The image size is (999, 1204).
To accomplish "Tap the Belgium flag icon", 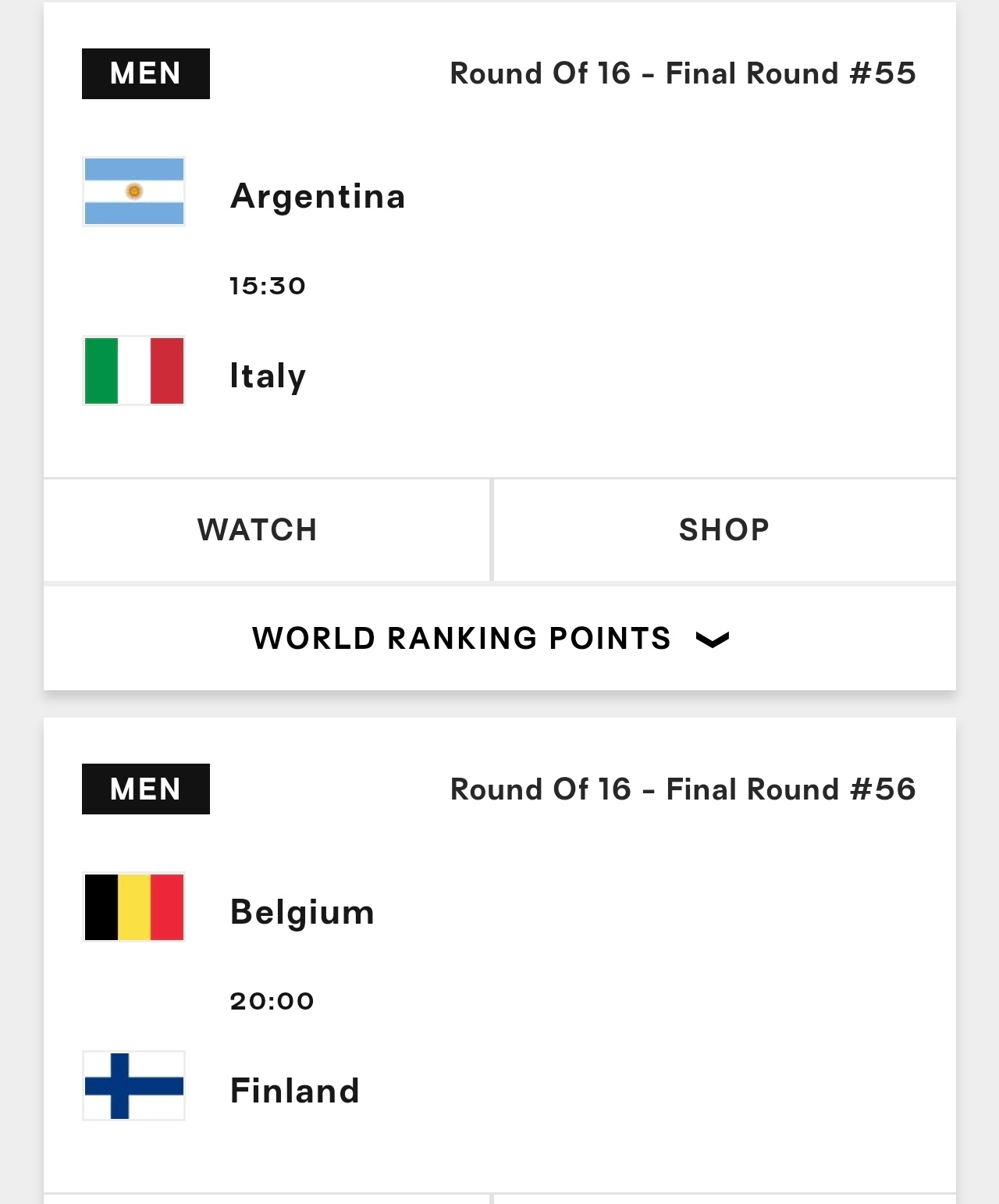I will (133, 907).
